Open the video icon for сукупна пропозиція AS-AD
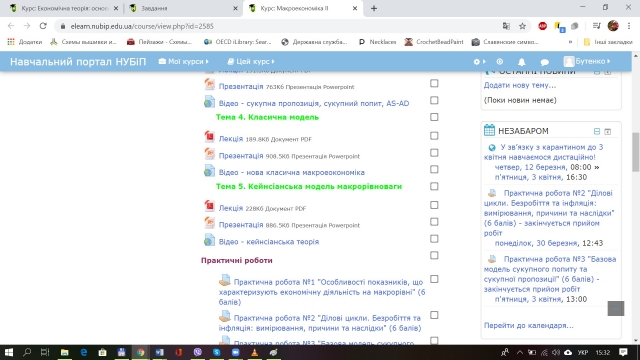This screenshot has height=360, width=640. [x=209, y=102]
